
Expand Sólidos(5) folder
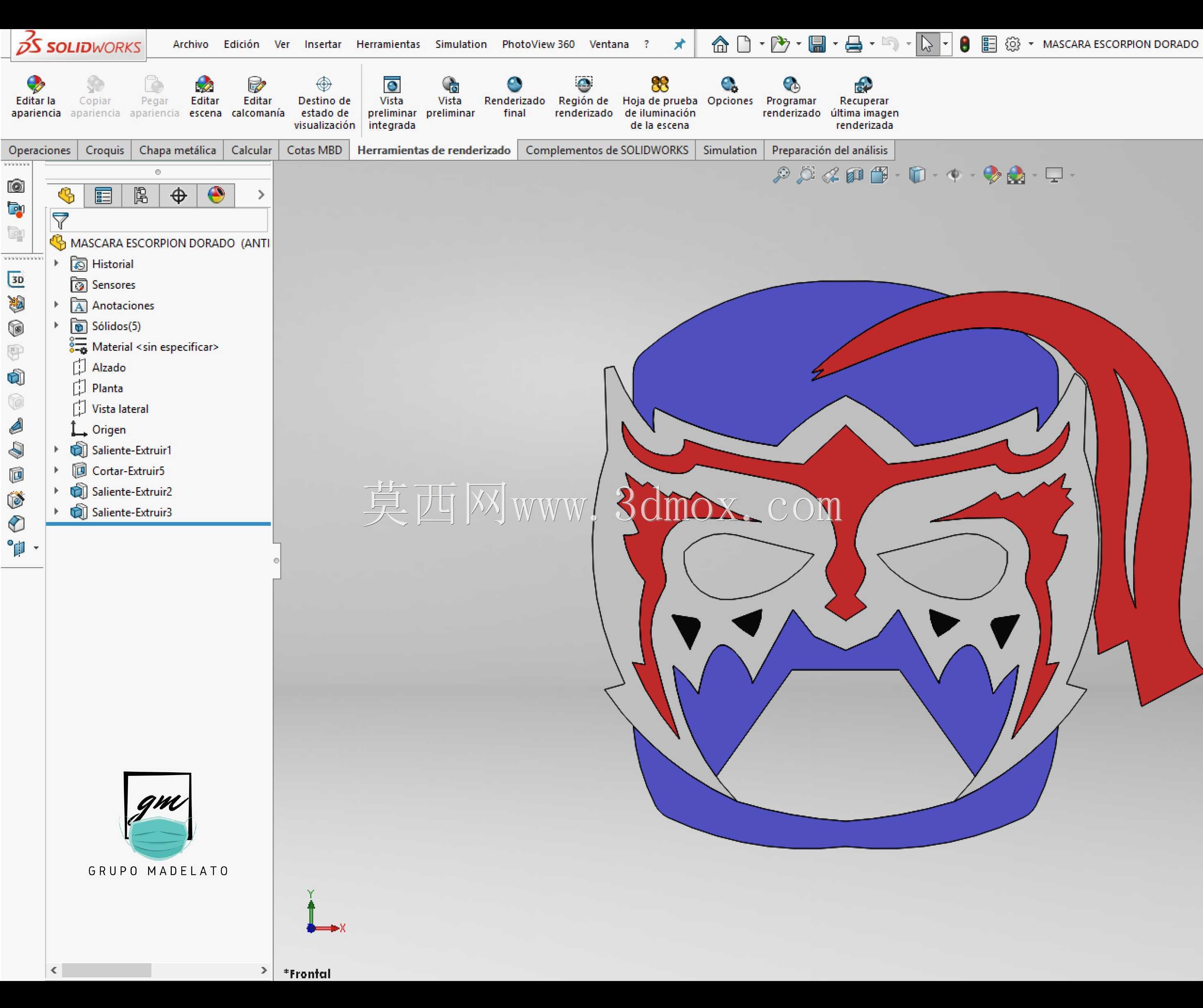(56, 325)
